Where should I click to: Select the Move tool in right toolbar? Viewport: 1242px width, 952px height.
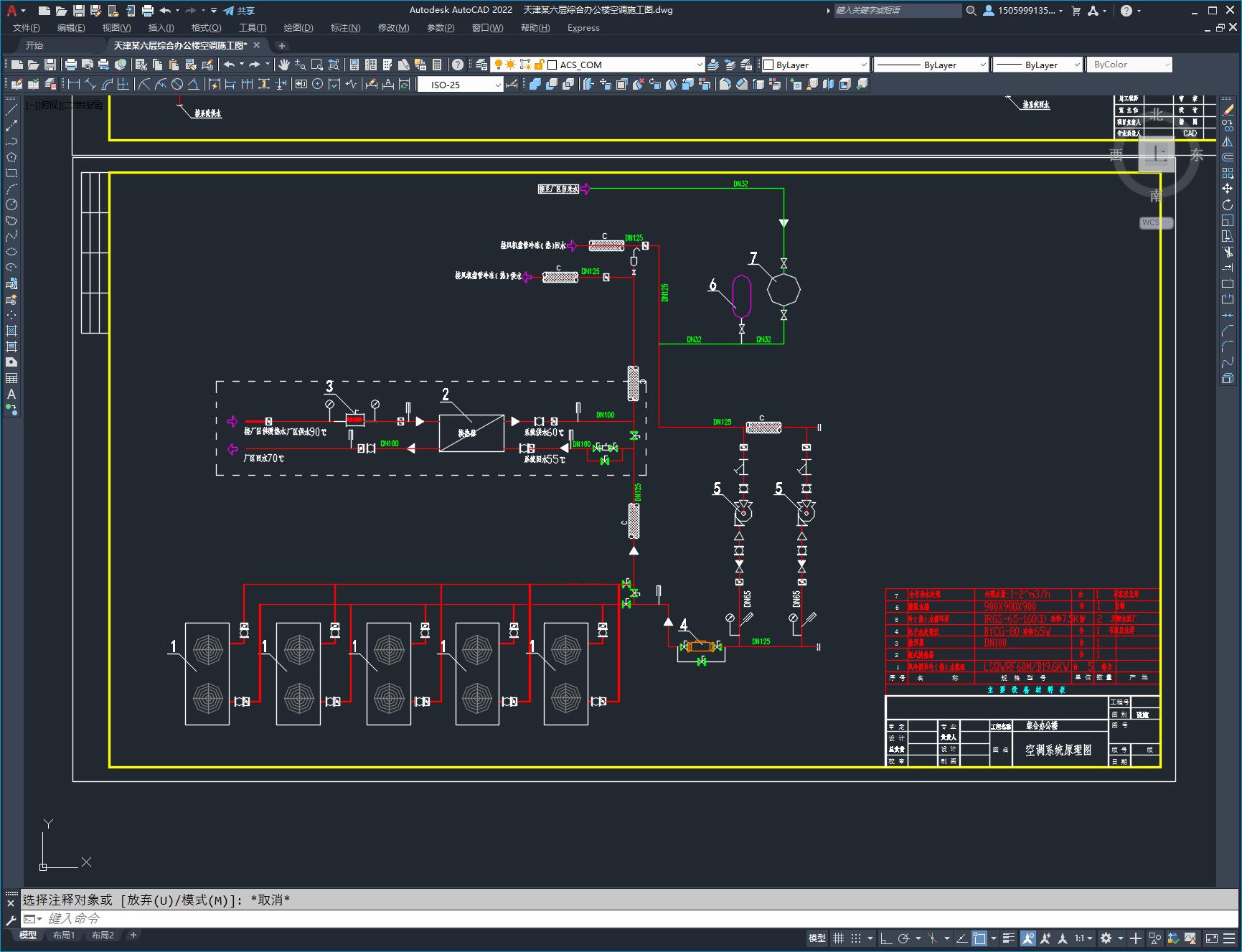coord(1228,189)
